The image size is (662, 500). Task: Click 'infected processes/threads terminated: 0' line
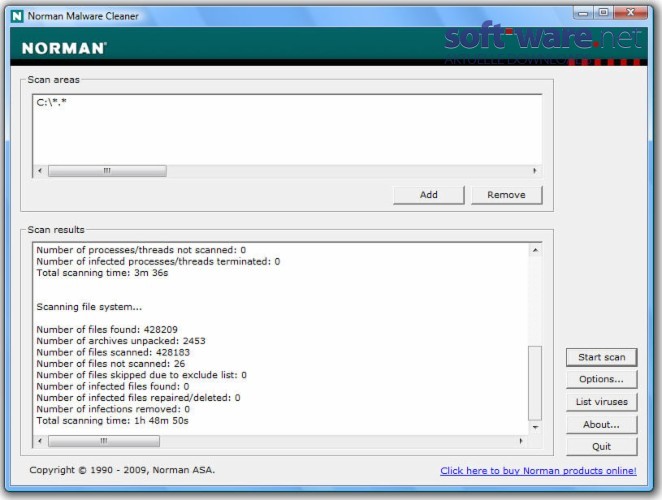(x=158, y=261)
